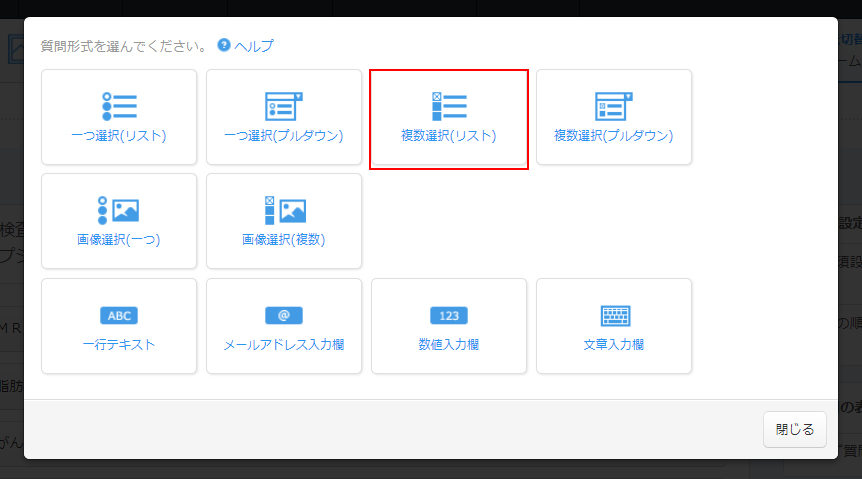Click the single-select pulldown icon
The height and width of the screenshot is (479, 862).
(284, 106)
